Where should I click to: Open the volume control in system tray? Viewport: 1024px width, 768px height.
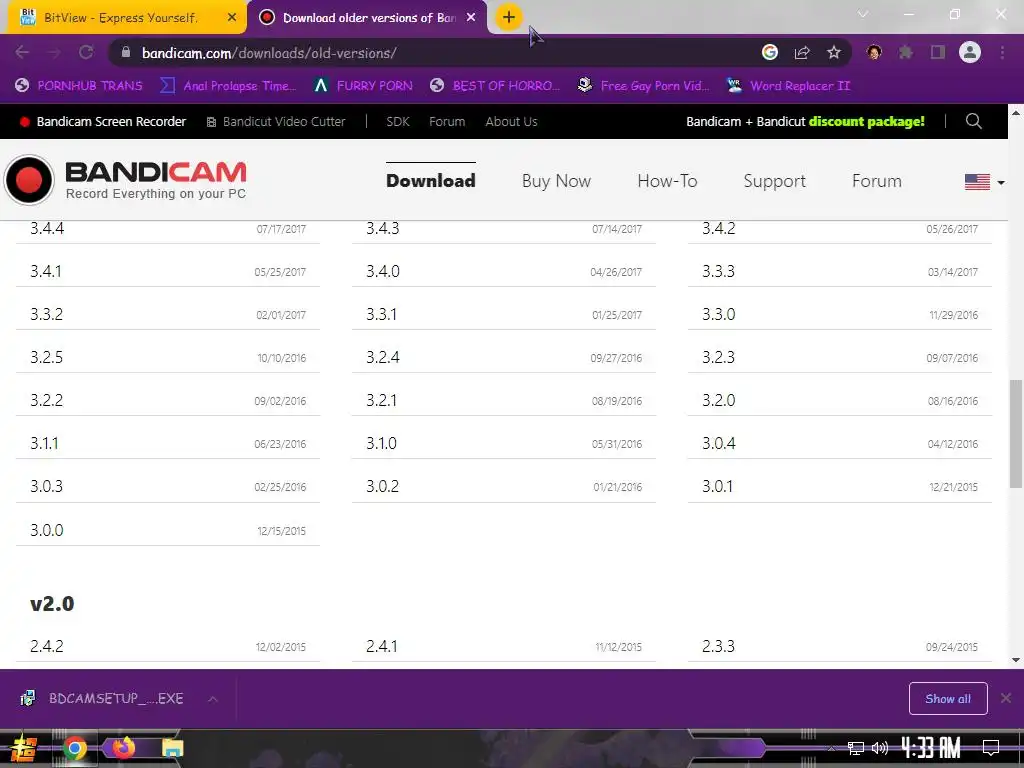coord(880,748)
